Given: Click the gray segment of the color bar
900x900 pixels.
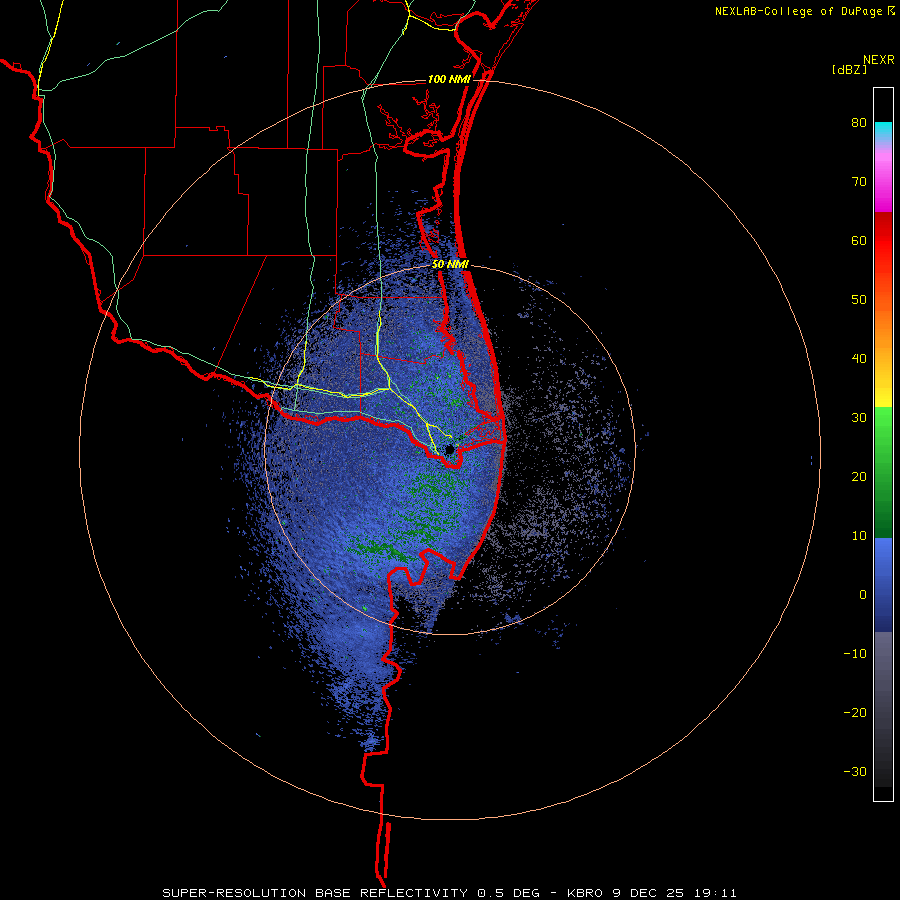Looking at the screenshot, I should point(883,709).
